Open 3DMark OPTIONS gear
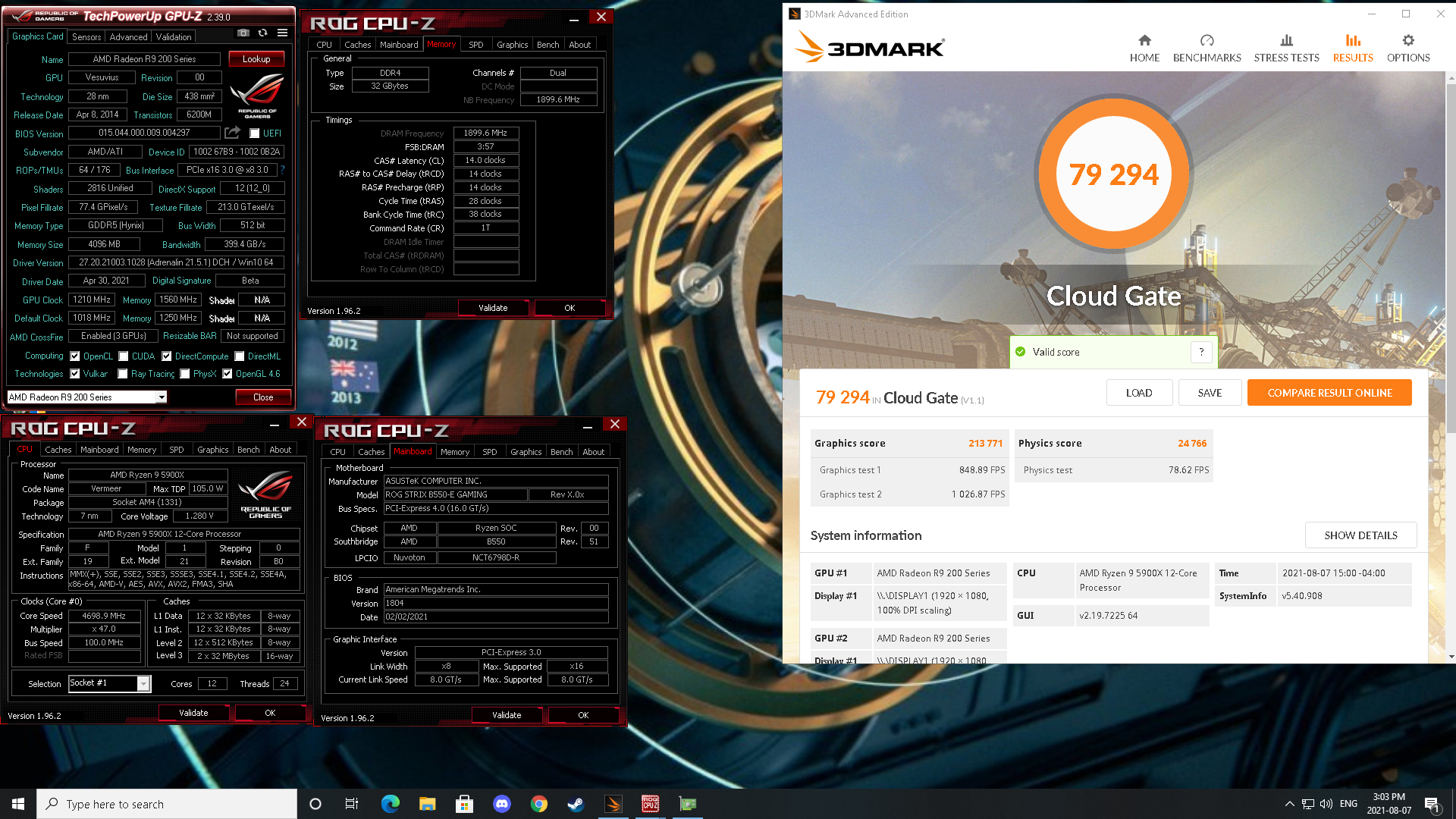 [x=1408, y=49]
